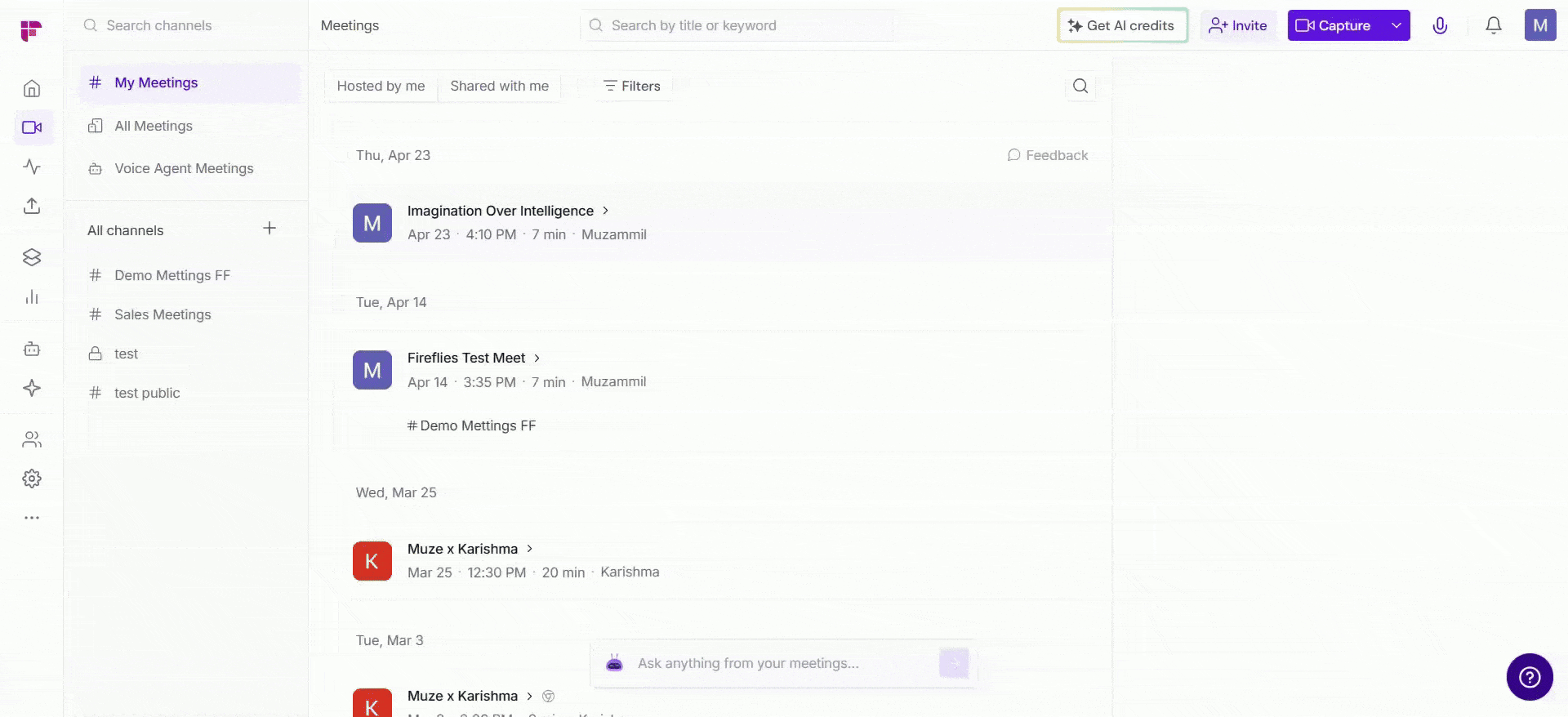
Task: Click the three-dot More icon in sidebar
Action: pos(32,518)
